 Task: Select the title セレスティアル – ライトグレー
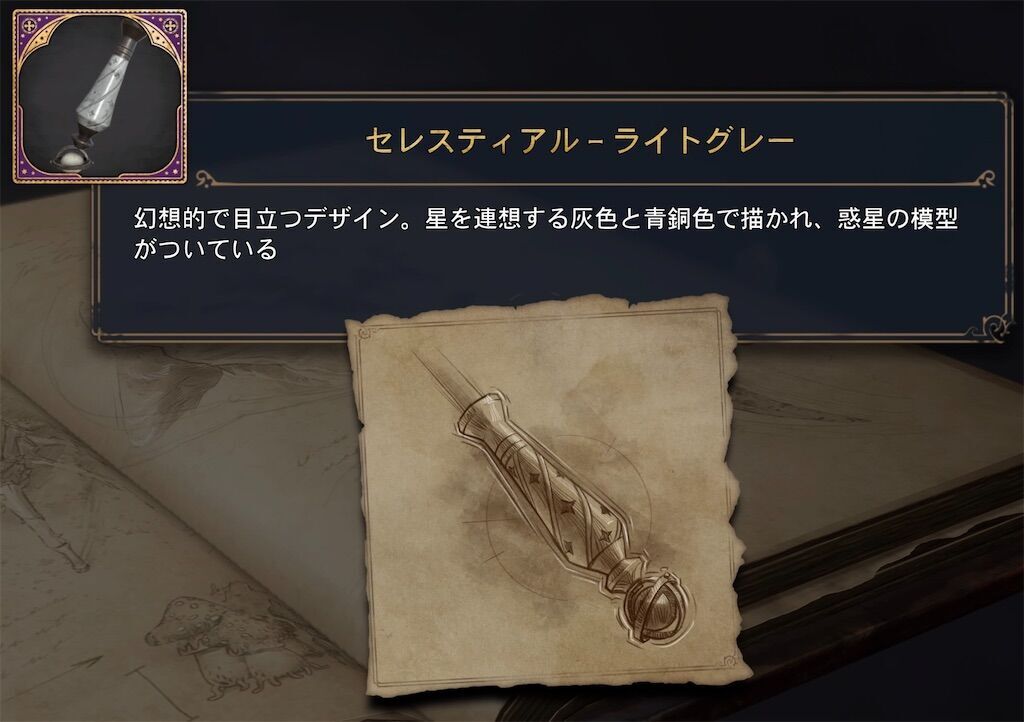pyautogui.click(x=579, y=141)
